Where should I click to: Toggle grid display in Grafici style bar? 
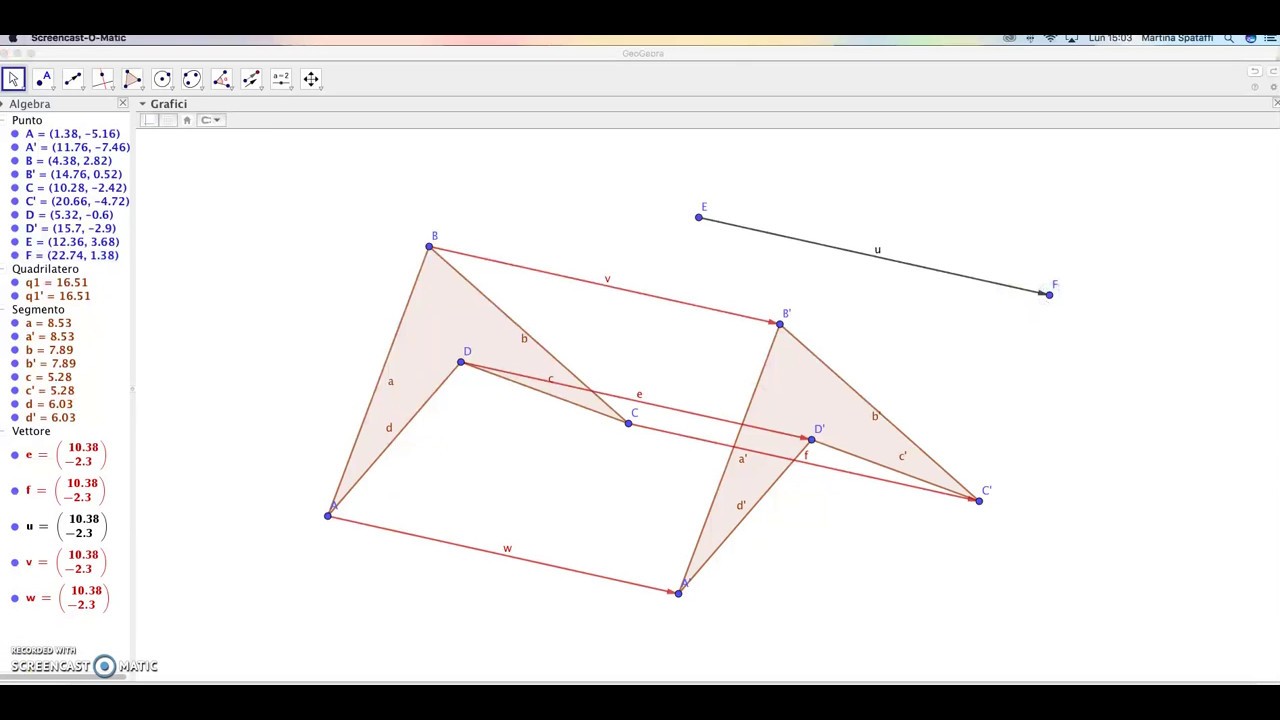click(x=168, y=120)
